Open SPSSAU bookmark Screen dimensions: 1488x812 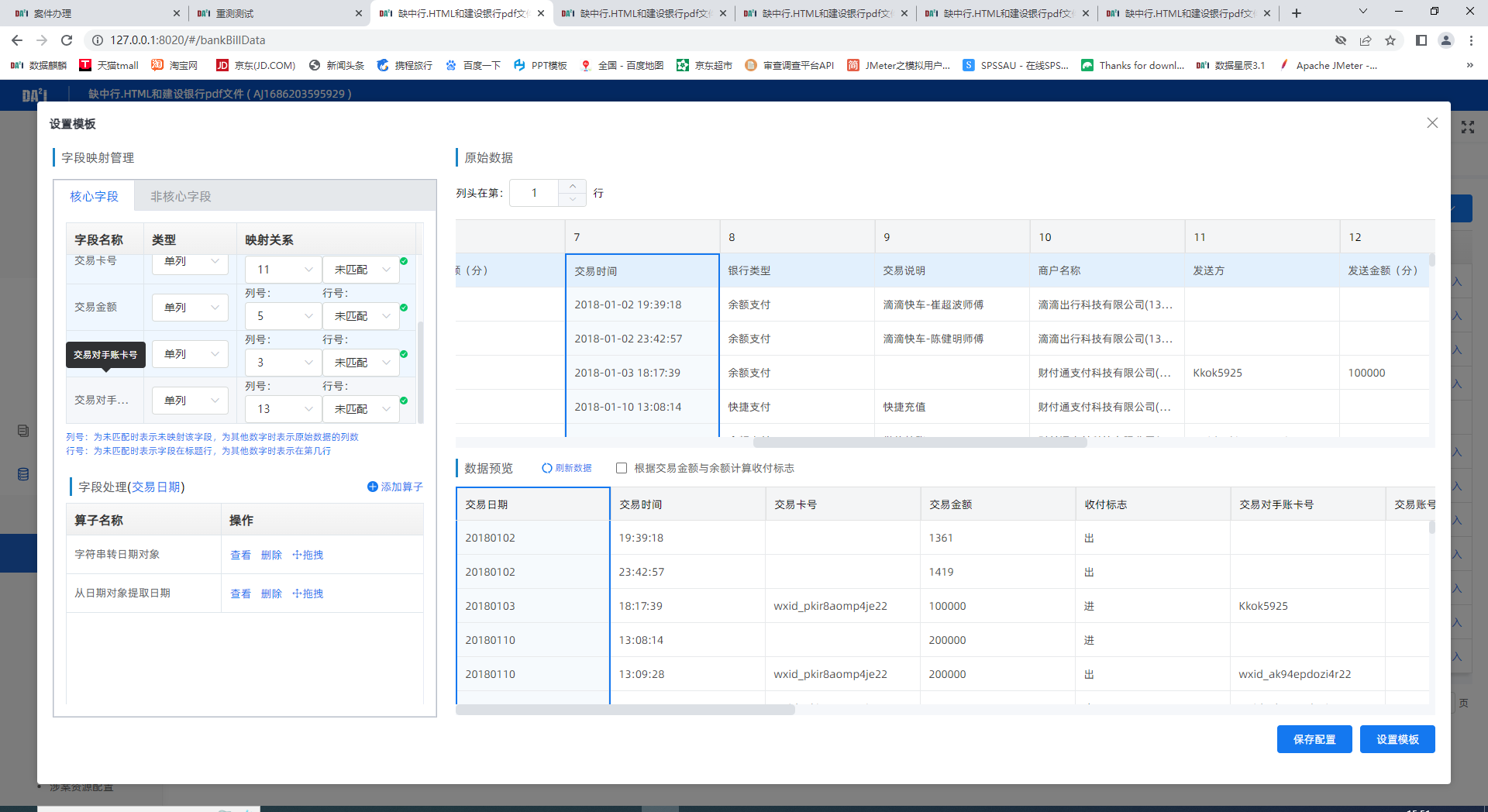(x=1015, y=65)
